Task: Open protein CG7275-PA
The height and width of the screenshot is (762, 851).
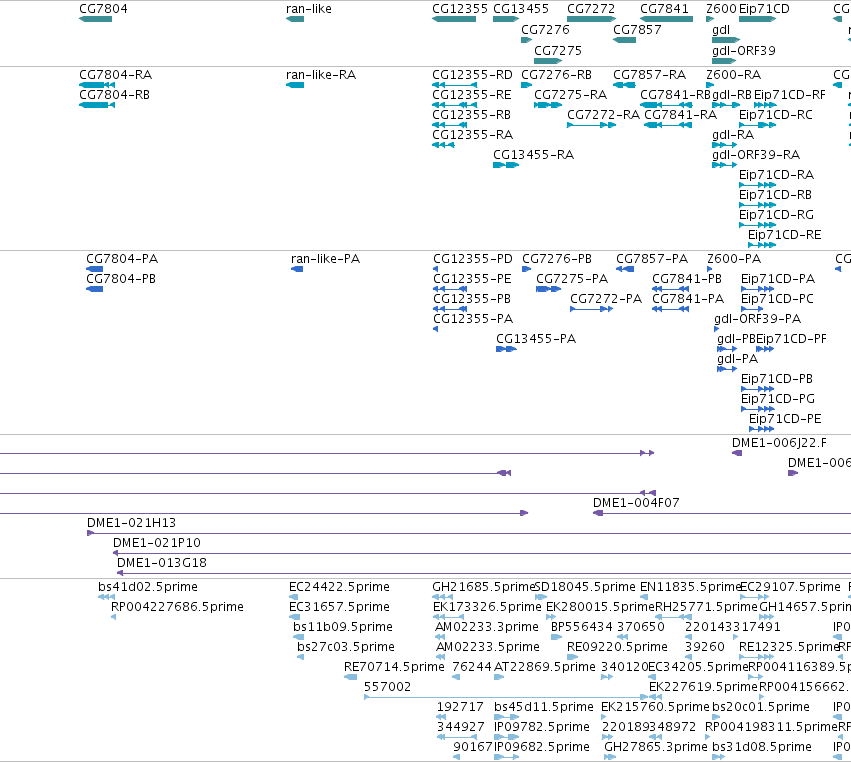Action: tap(572, 278)
